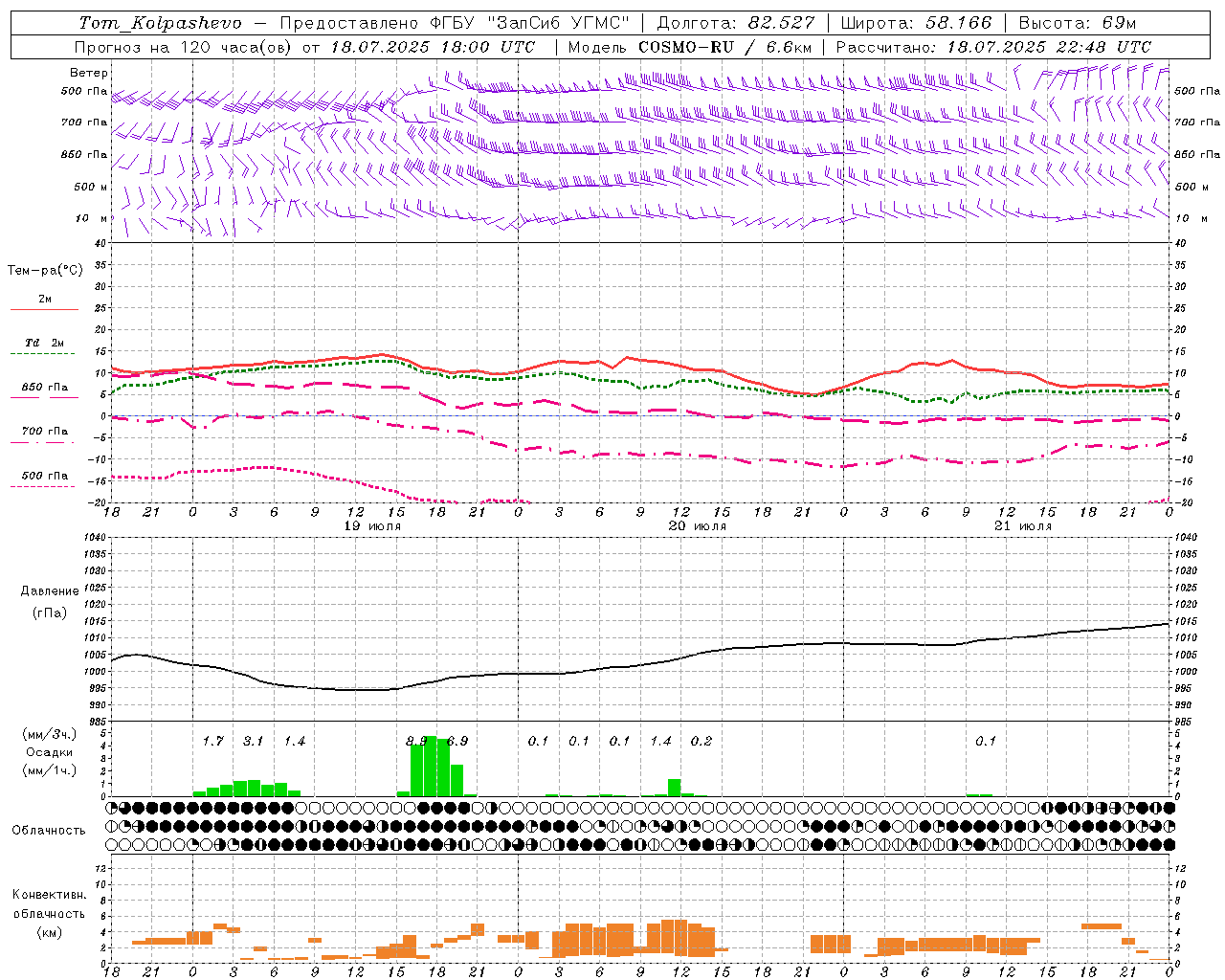This screenshot has height=980, width=1225.
Task: Click the '20 июля' date label
Action: click(x=697, y=526)
